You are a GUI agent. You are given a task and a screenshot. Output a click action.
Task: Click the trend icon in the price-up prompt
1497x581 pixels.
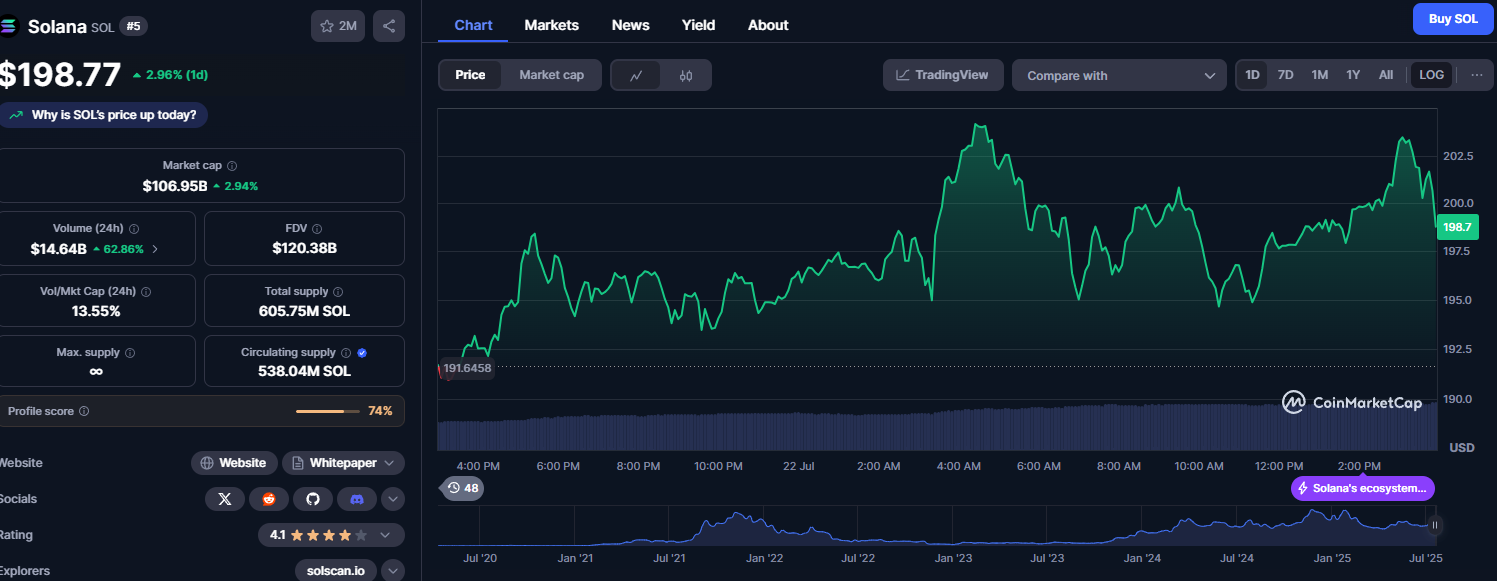coord(16,115)
